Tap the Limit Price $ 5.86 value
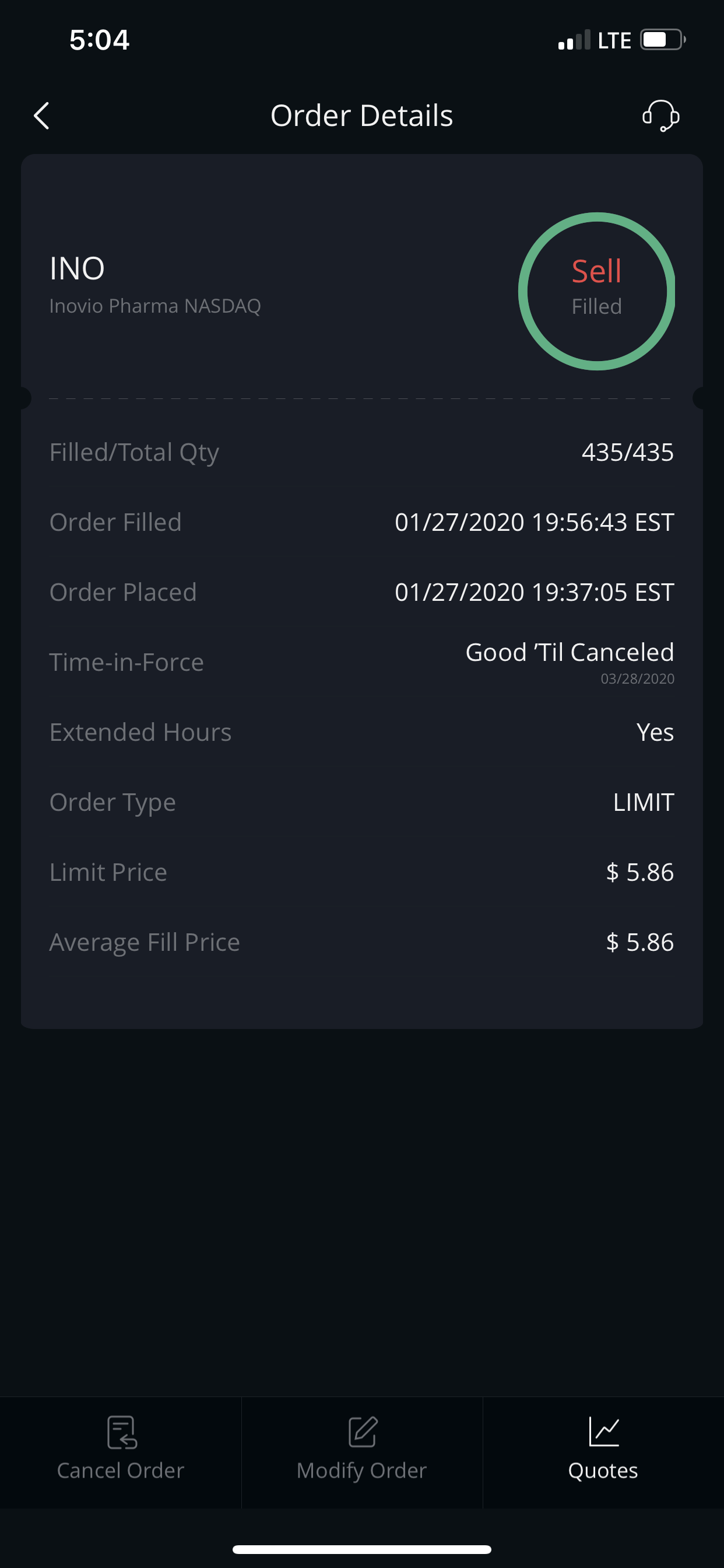The width and height of the screenshot is (724, 1568). (639, 872)
